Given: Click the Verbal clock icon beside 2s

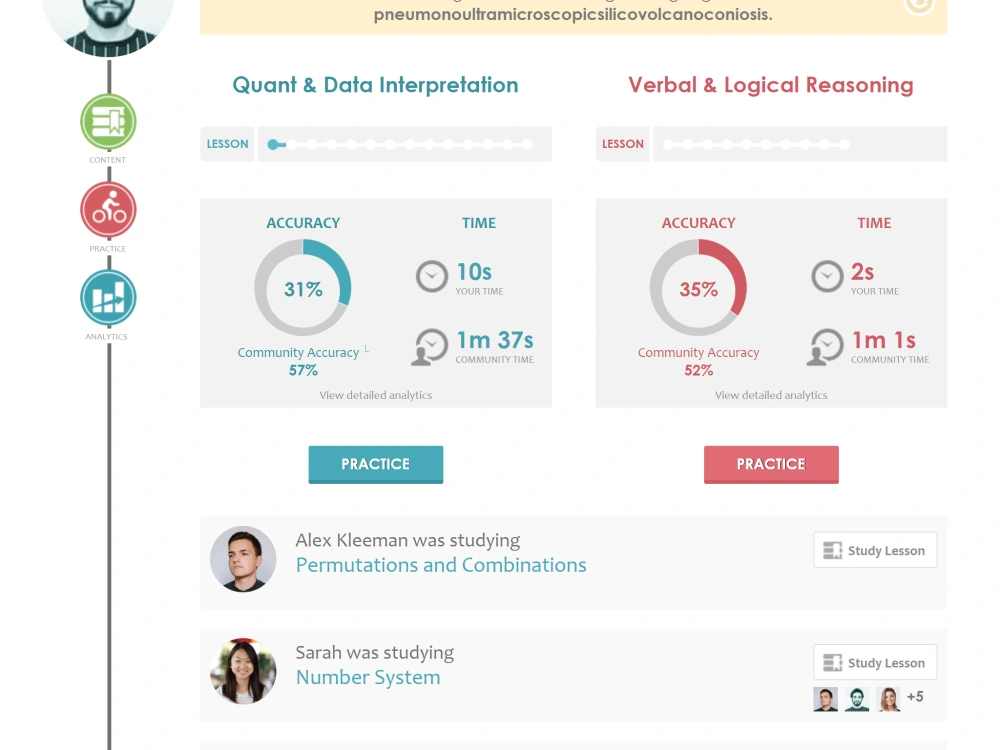Looking at the screenshot, I should 827,277.
